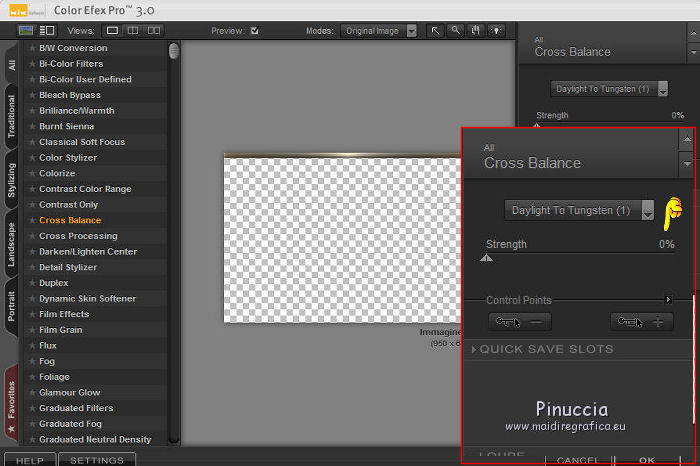The width and height of the screenshot is (700, 466).
Task: Toggle favorite star for Duplex
Action: [x=32, y=283]
